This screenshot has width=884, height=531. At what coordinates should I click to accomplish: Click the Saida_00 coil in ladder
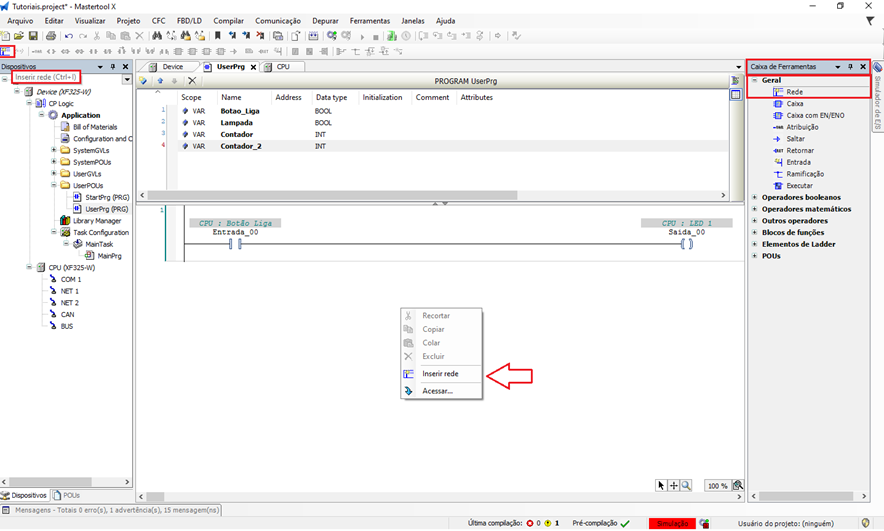click(x=686, y=243)
